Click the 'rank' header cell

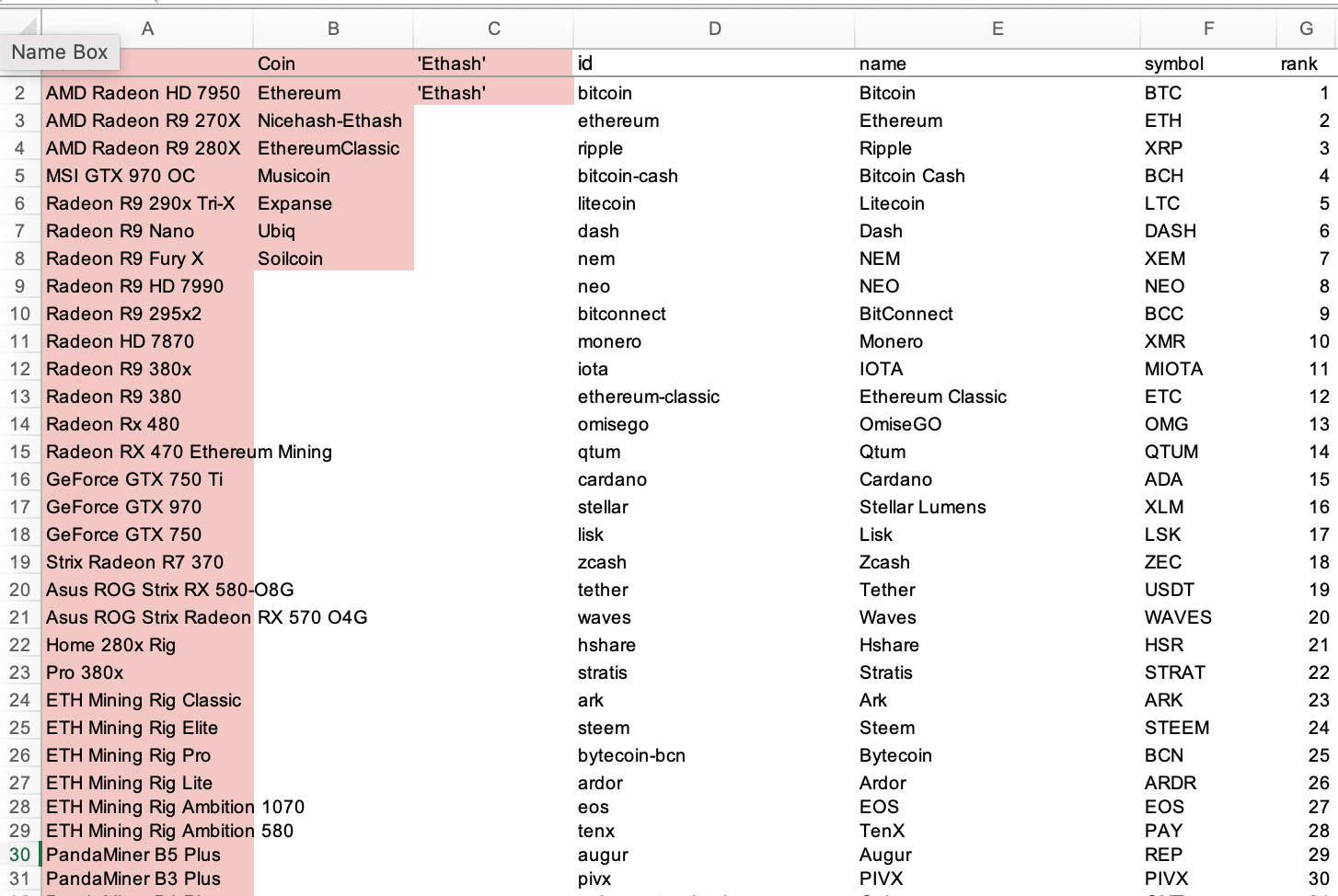1307,63
